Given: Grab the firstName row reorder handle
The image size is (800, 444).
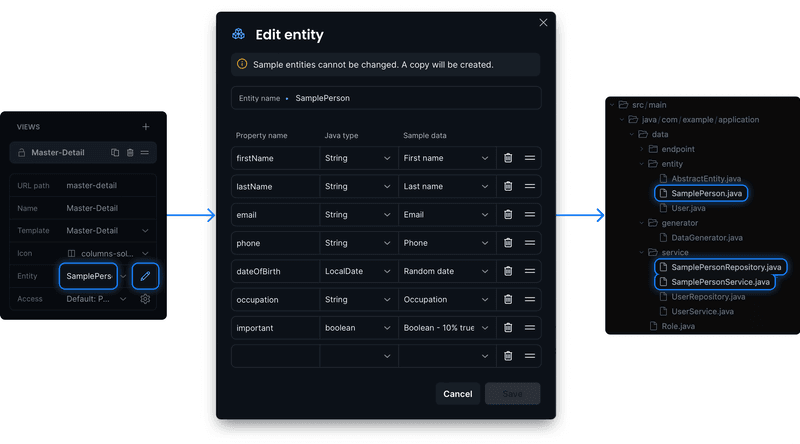Looking at the screenshot, I should click(x=530, y=158).
